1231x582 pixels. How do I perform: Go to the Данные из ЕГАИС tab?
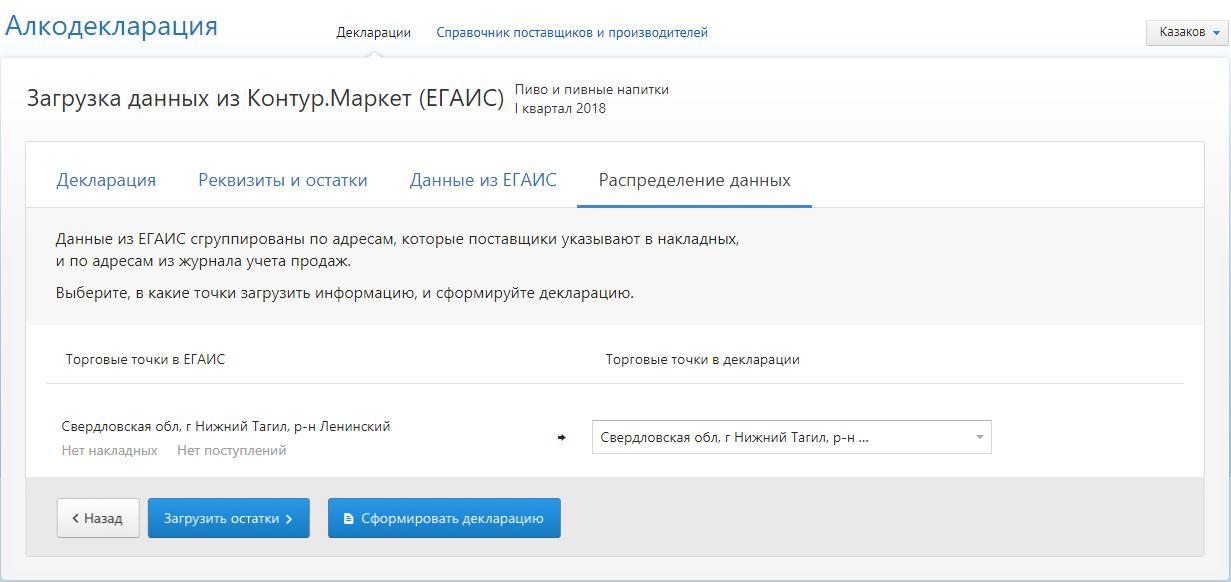tap(482, 180)
